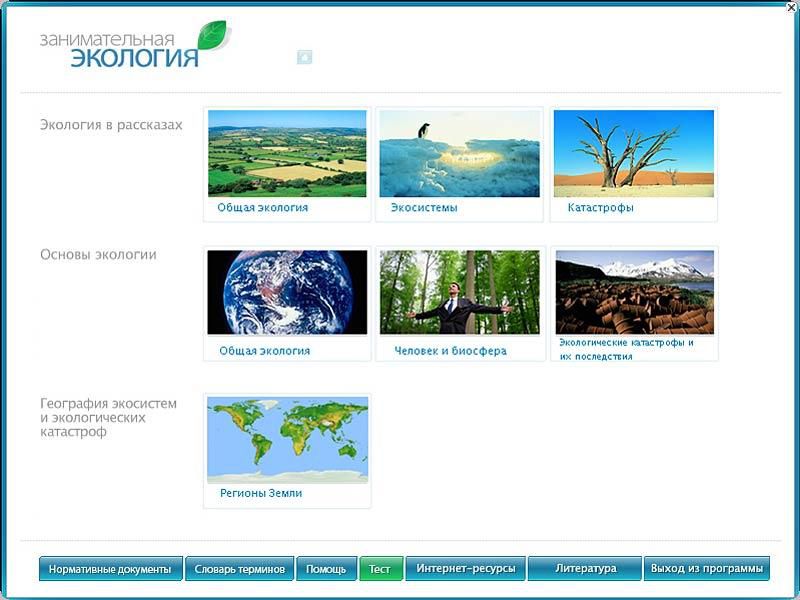Click the green leaf logo

(212, 36)
